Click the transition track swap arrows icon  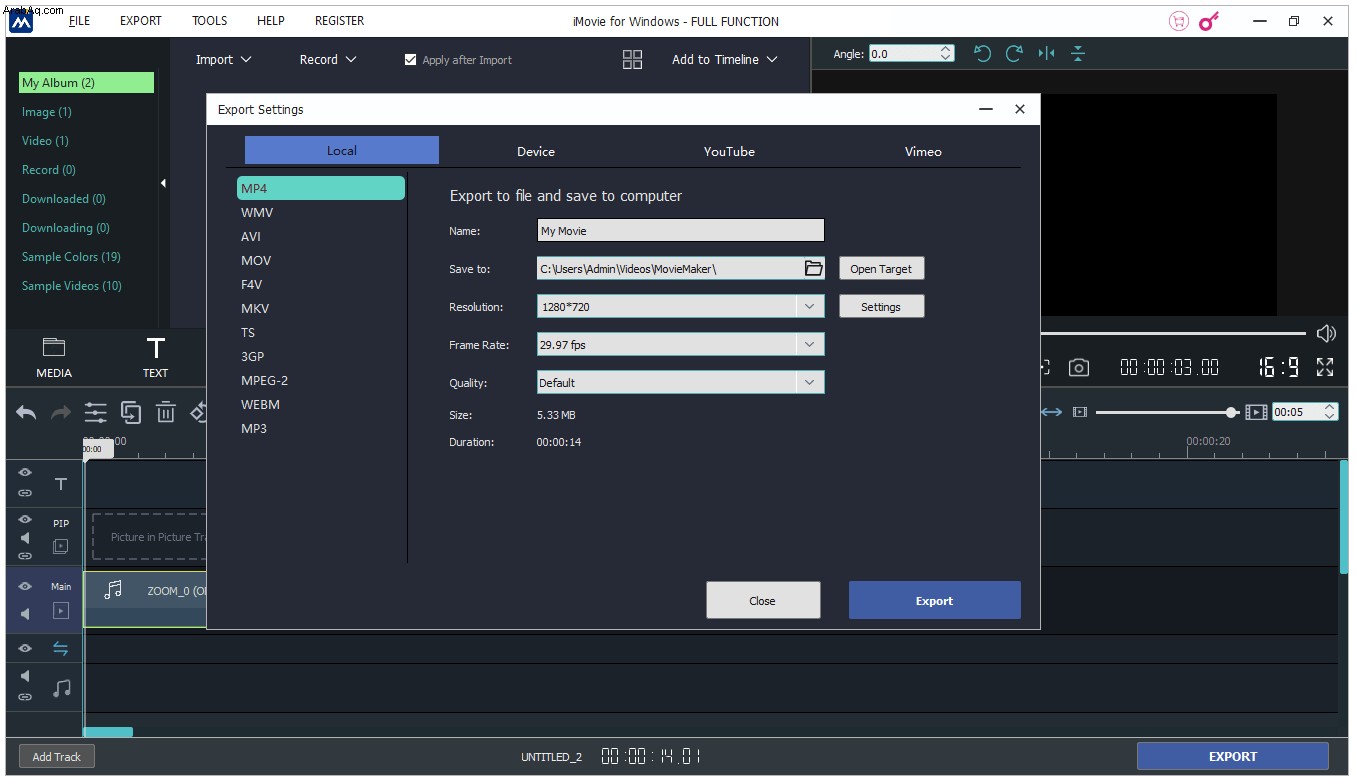(61, 649)
